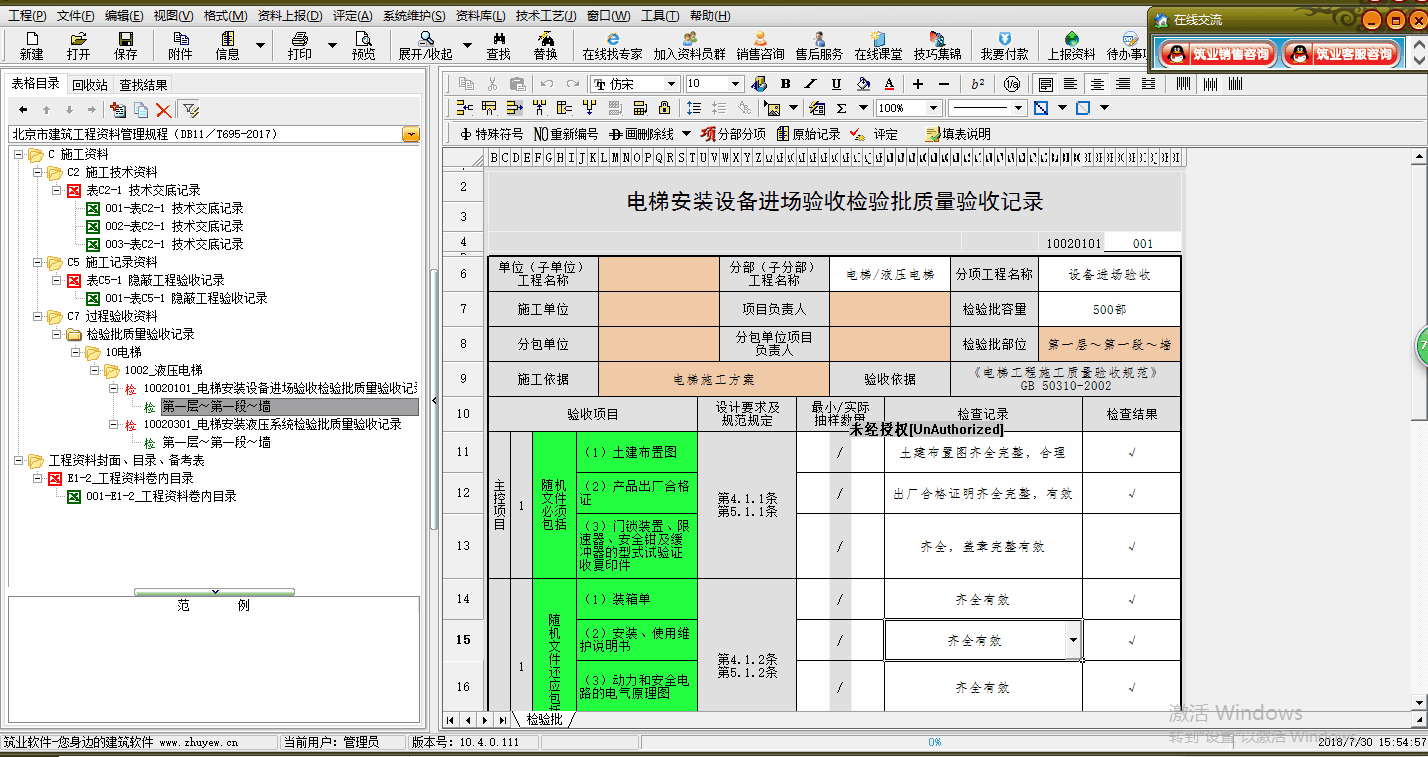Open the 仿宋 font name dropdown
1428x757 pixels.
pyautogui.click(x=671, y=84)
